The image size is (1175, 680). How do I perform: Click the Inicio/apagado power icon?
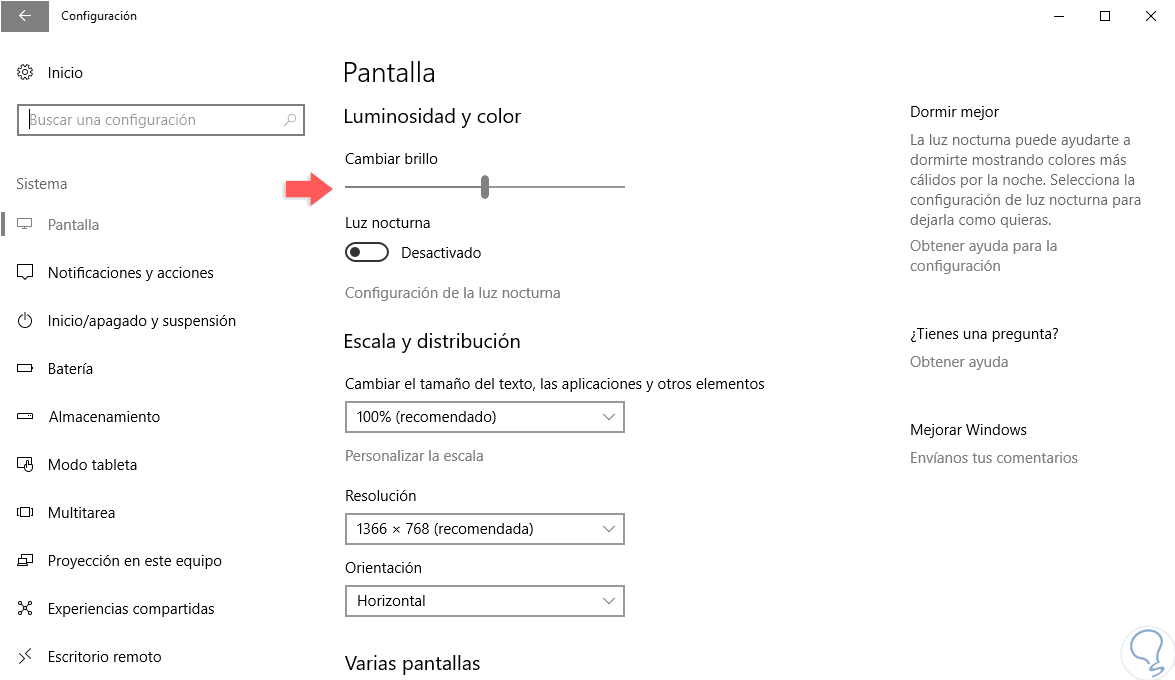pos(26,321)
